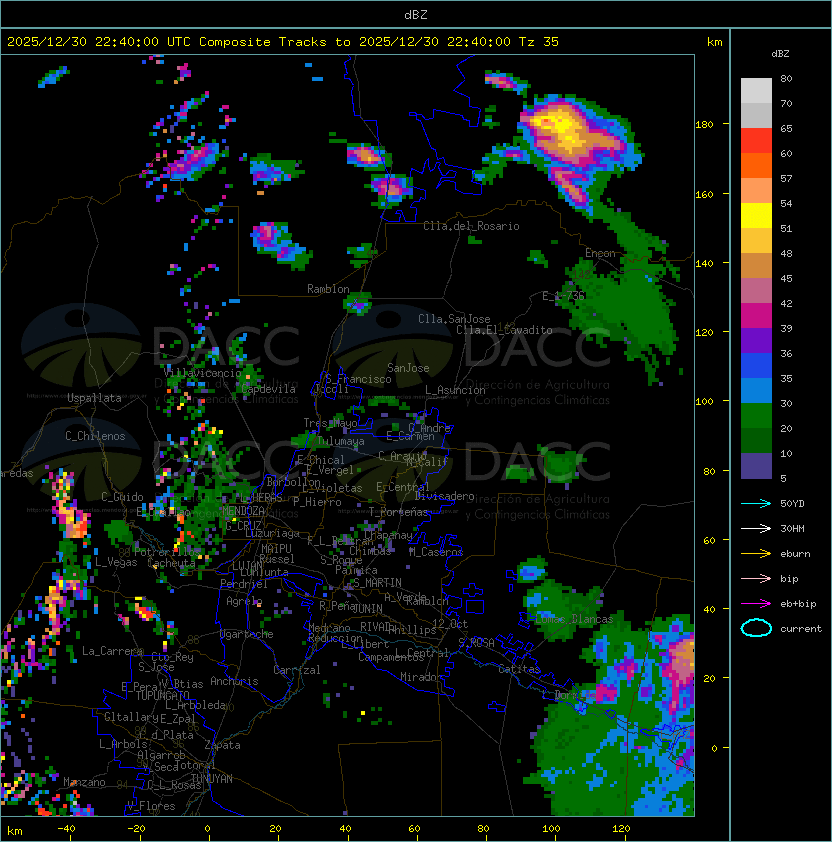This screenshot has width=832, height=842.
Task: Click the x-axis tick label -20
Action: [x=136, y=828]
